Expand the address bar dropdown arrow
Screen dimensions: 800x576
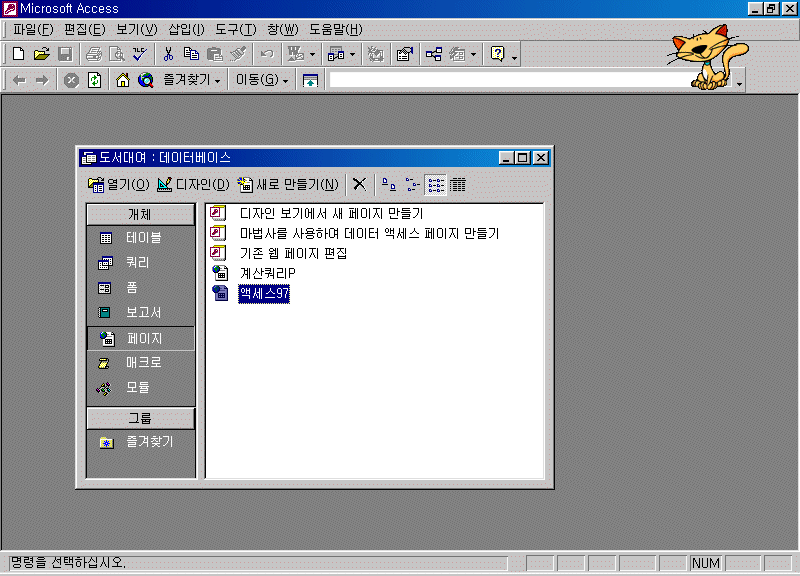[739, 82]
